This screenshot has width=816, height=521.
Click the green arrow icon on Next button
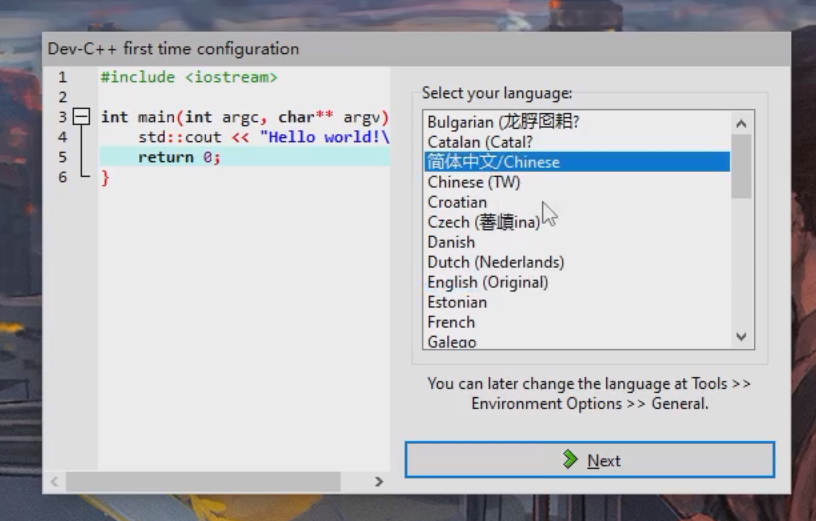point(570,460)
